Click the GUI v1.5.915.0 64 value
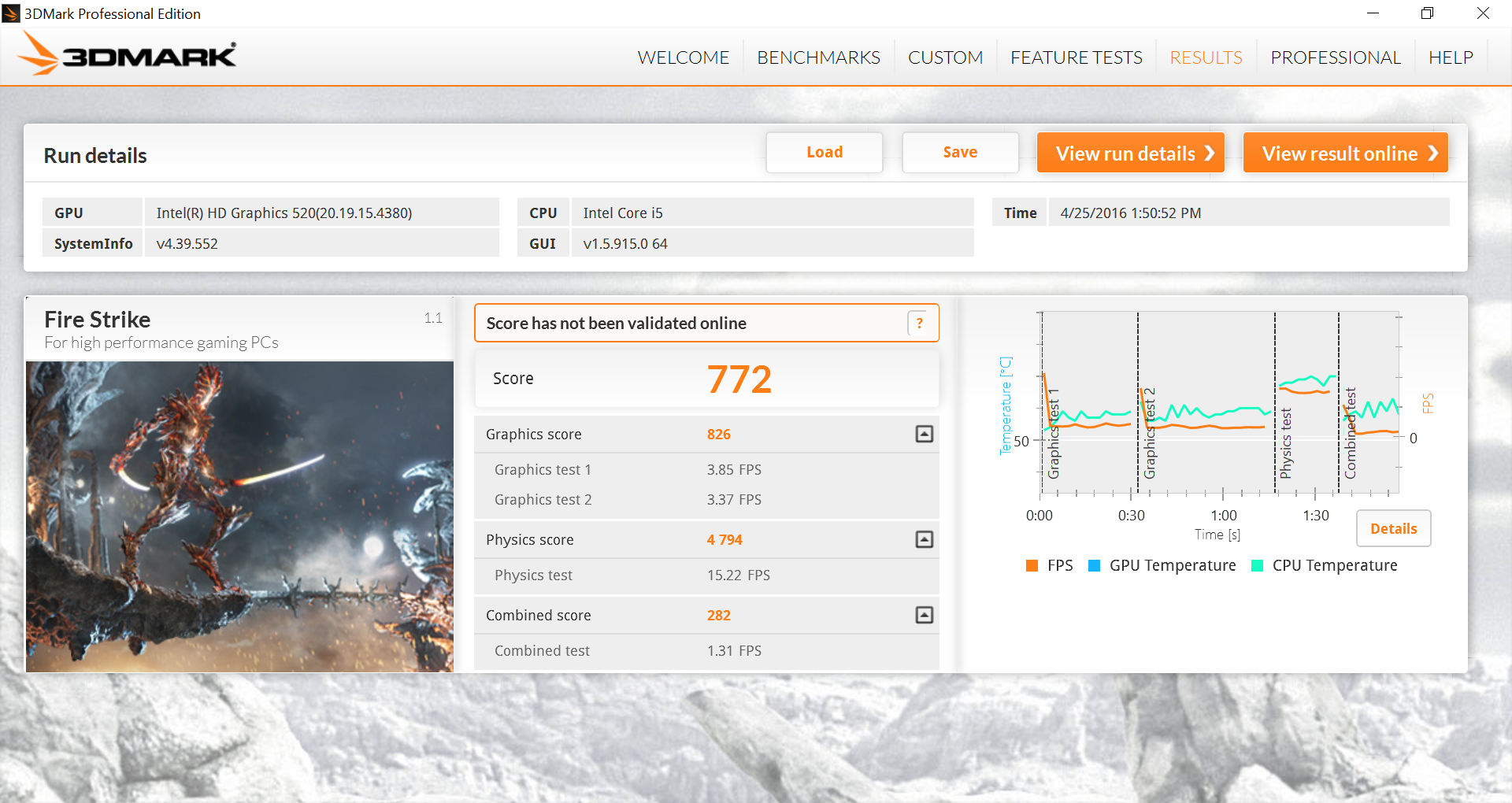Image resolution: width=1512 pixels, height=803 pixels. (773, 243)
